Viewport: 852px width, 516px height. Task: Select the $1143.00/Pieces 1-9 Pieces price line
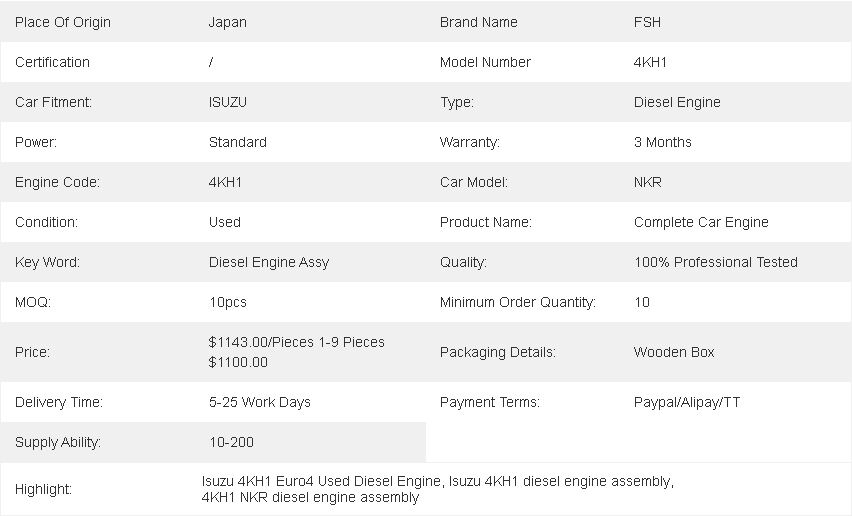pos(297,342)
